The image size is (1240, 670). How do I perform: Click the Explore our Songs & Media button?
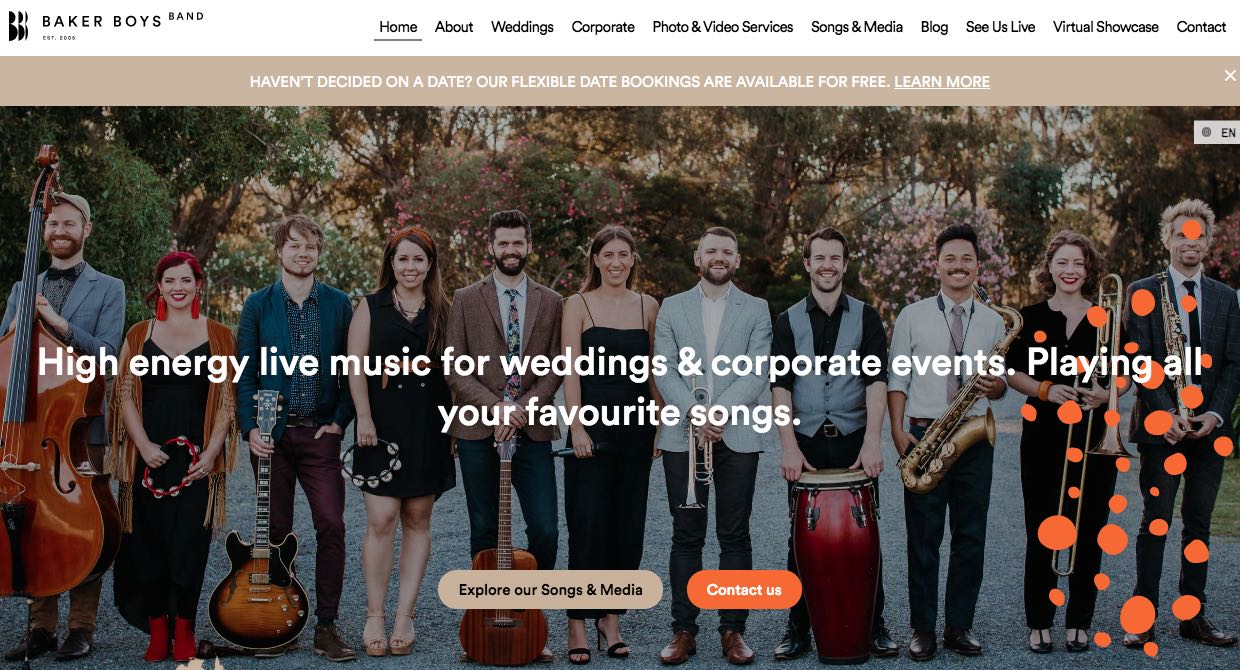551,590
